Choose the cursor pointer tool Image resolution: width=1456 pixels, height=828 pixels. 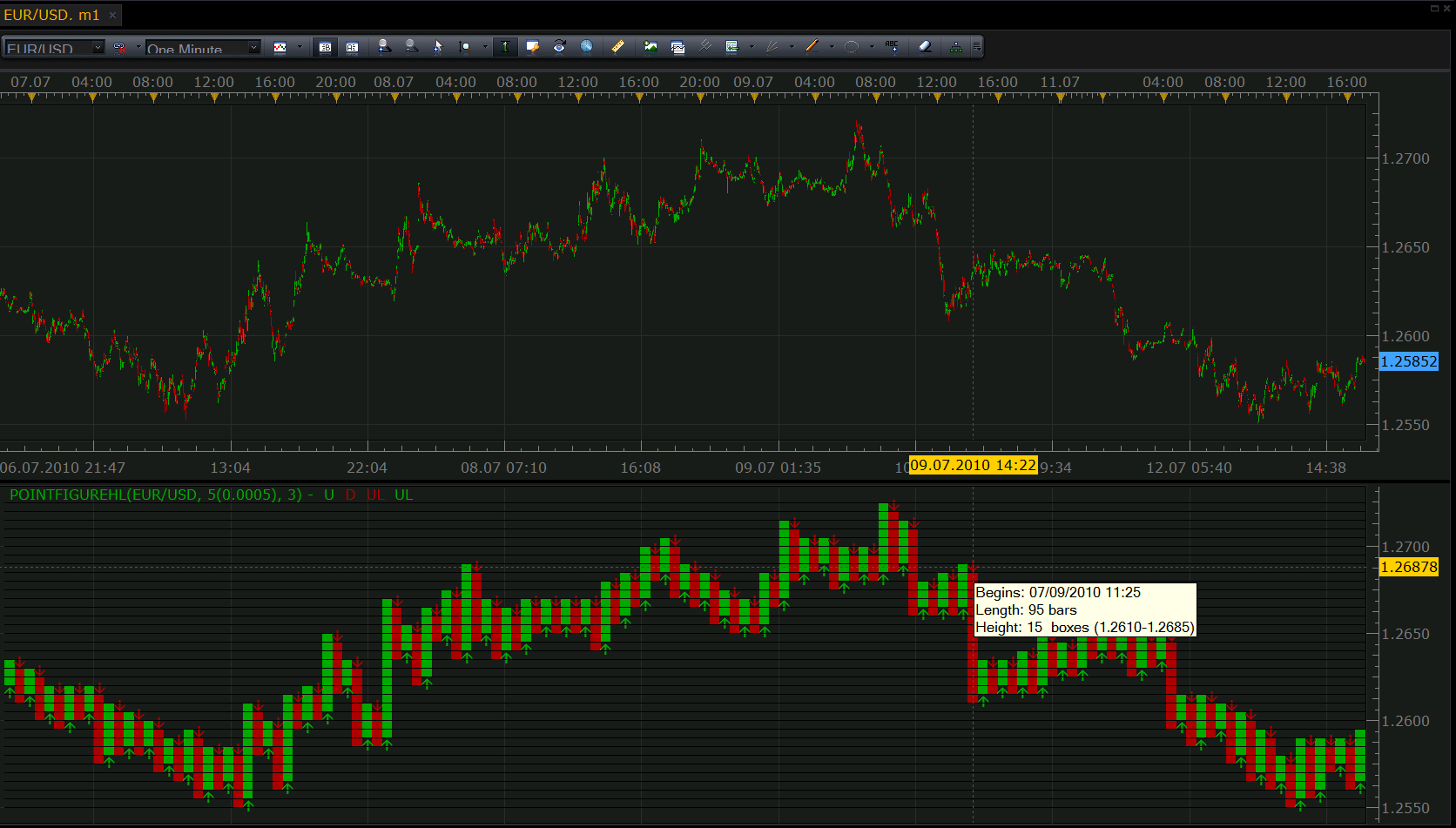tap(438, 47)
